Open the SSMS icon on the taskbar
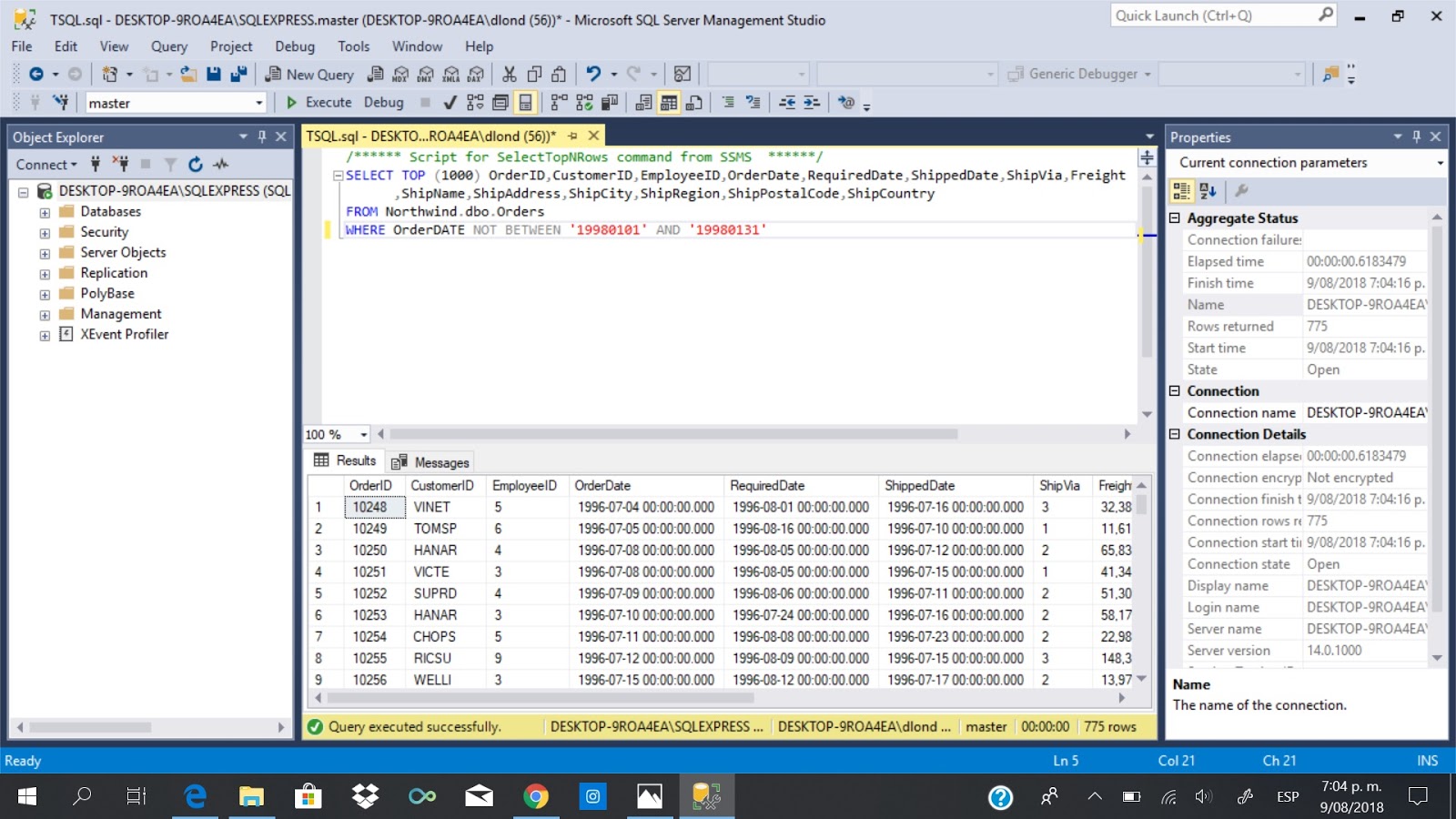 click(706, 796)
